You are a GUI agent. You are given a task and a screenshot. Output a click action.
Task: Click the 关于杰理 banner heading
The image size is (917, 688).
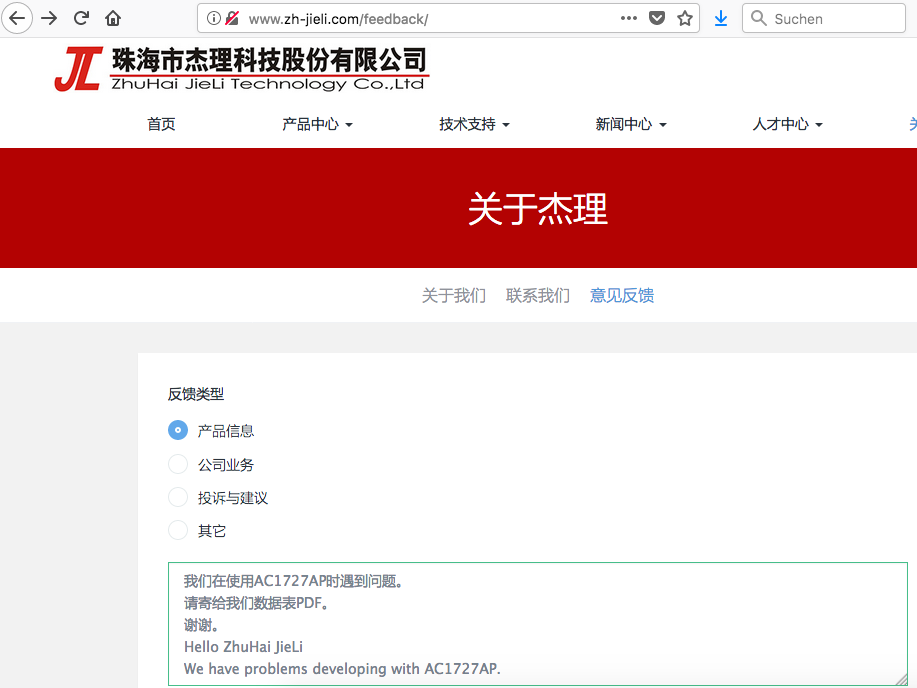coord(537,209)
